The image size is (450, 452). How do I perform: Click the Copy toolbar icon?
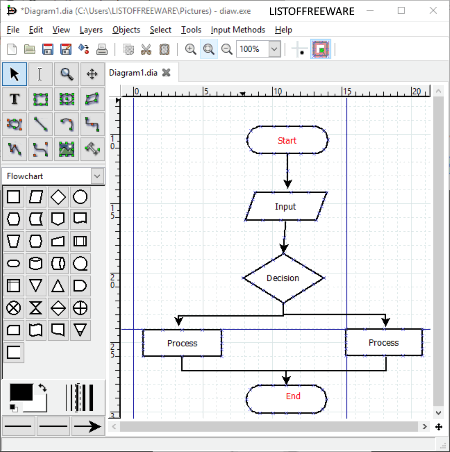(128, 49)
